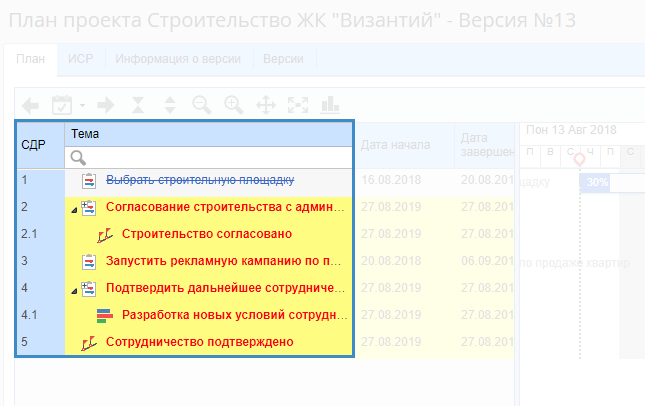This screenshot has height=406, width=645.
Task: Open task Запустить рекламную кампанию
Action: pos(223,261)
